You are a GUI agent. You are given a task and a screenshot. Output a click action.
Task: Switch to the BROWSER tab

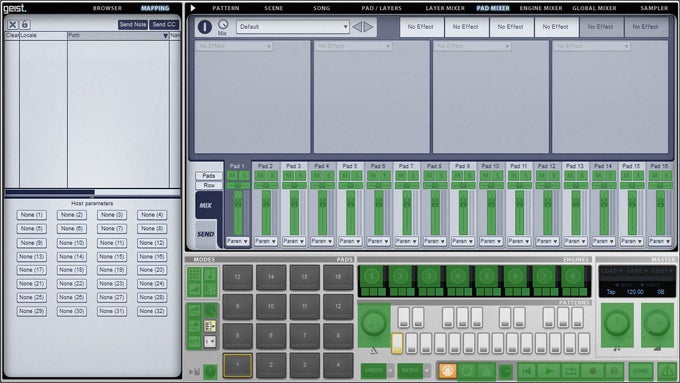(107, 8)
